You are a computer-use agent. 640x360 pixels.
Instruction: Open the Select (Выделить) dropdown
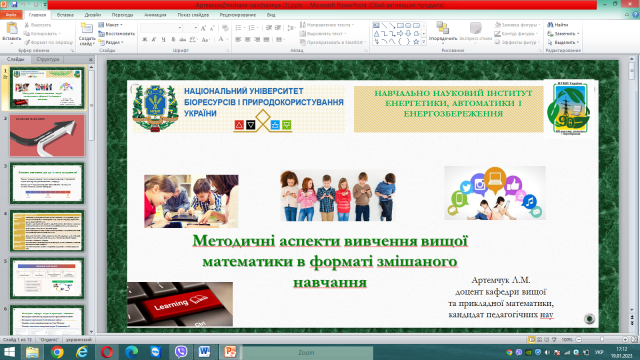(x=563, y=42)
